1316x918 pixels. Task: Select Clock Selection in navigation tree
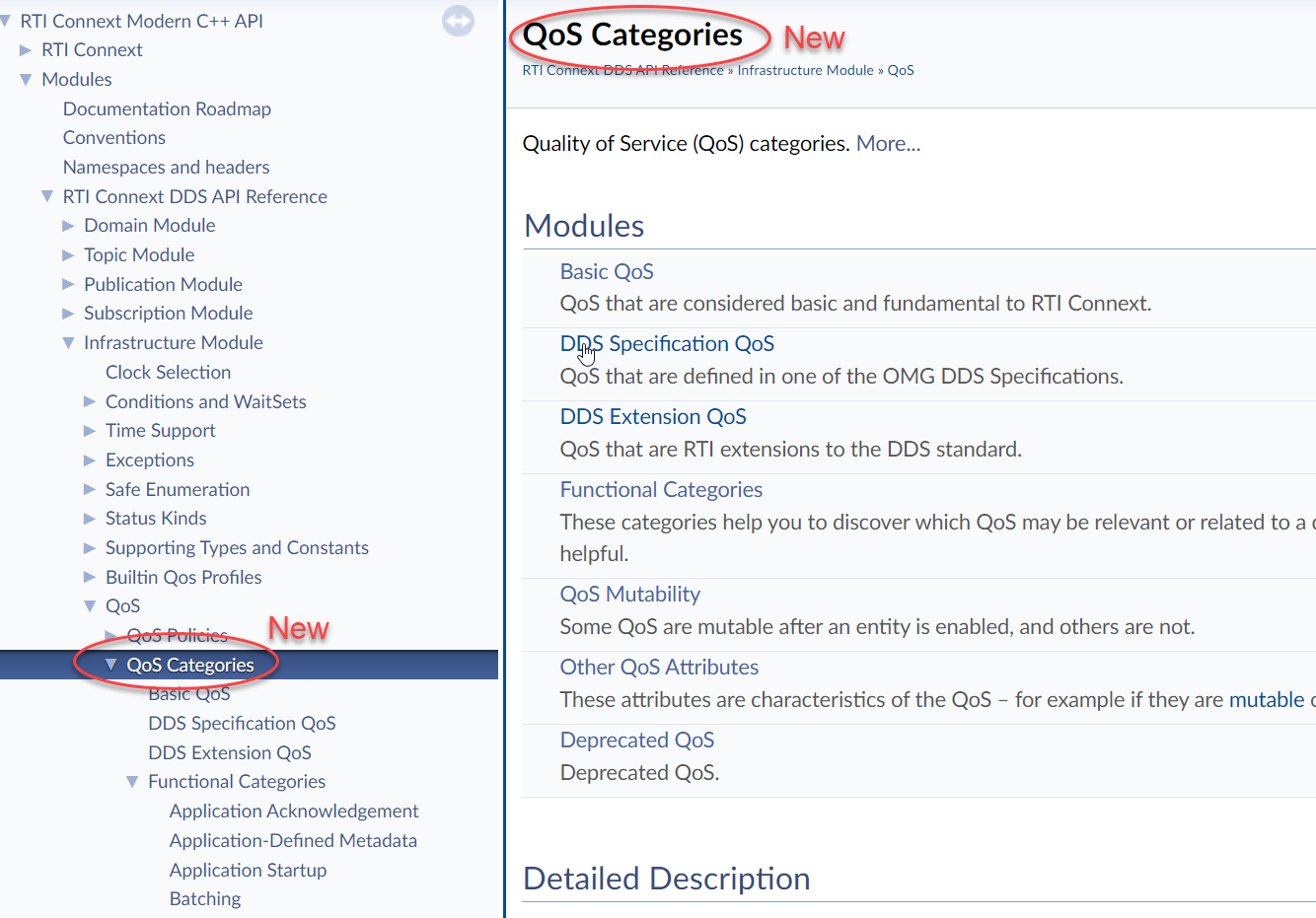click(168, 373)
